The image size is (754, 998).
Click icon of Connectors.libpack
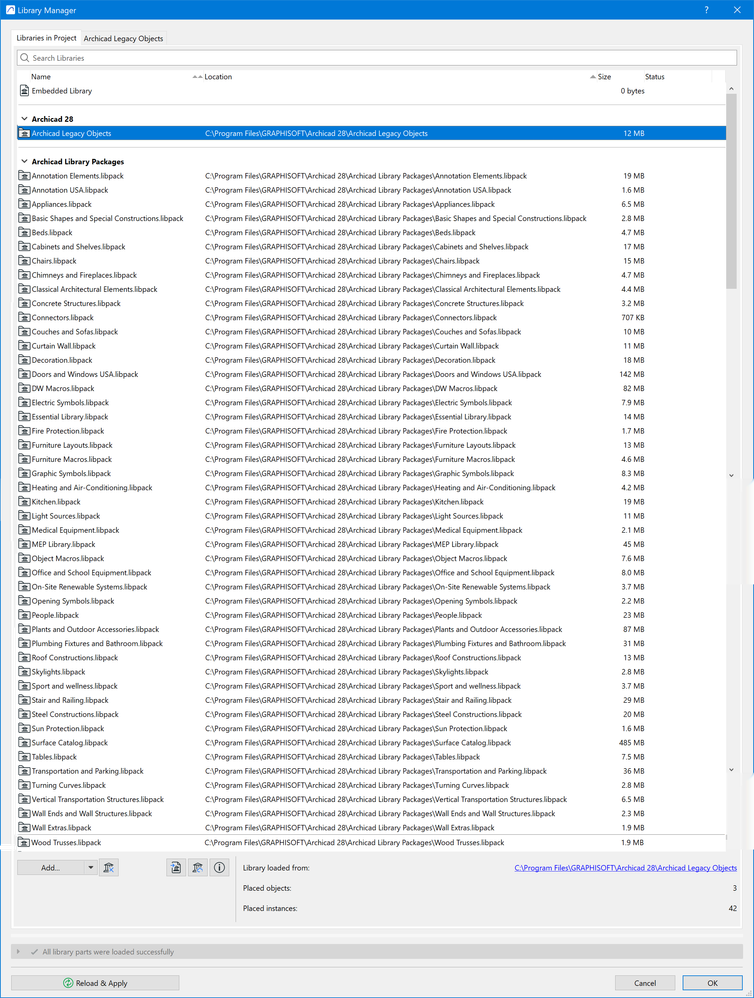pyautogui.click(x=25, y=318)
